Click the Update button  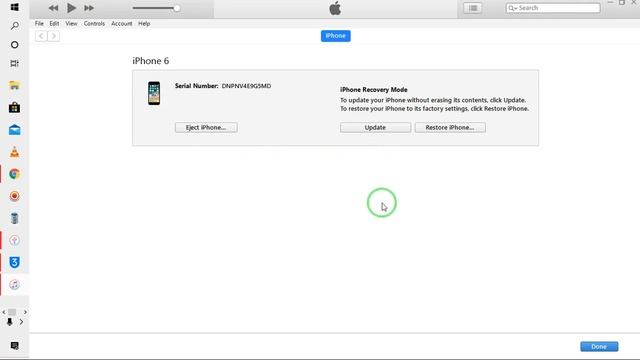point(375,127)
